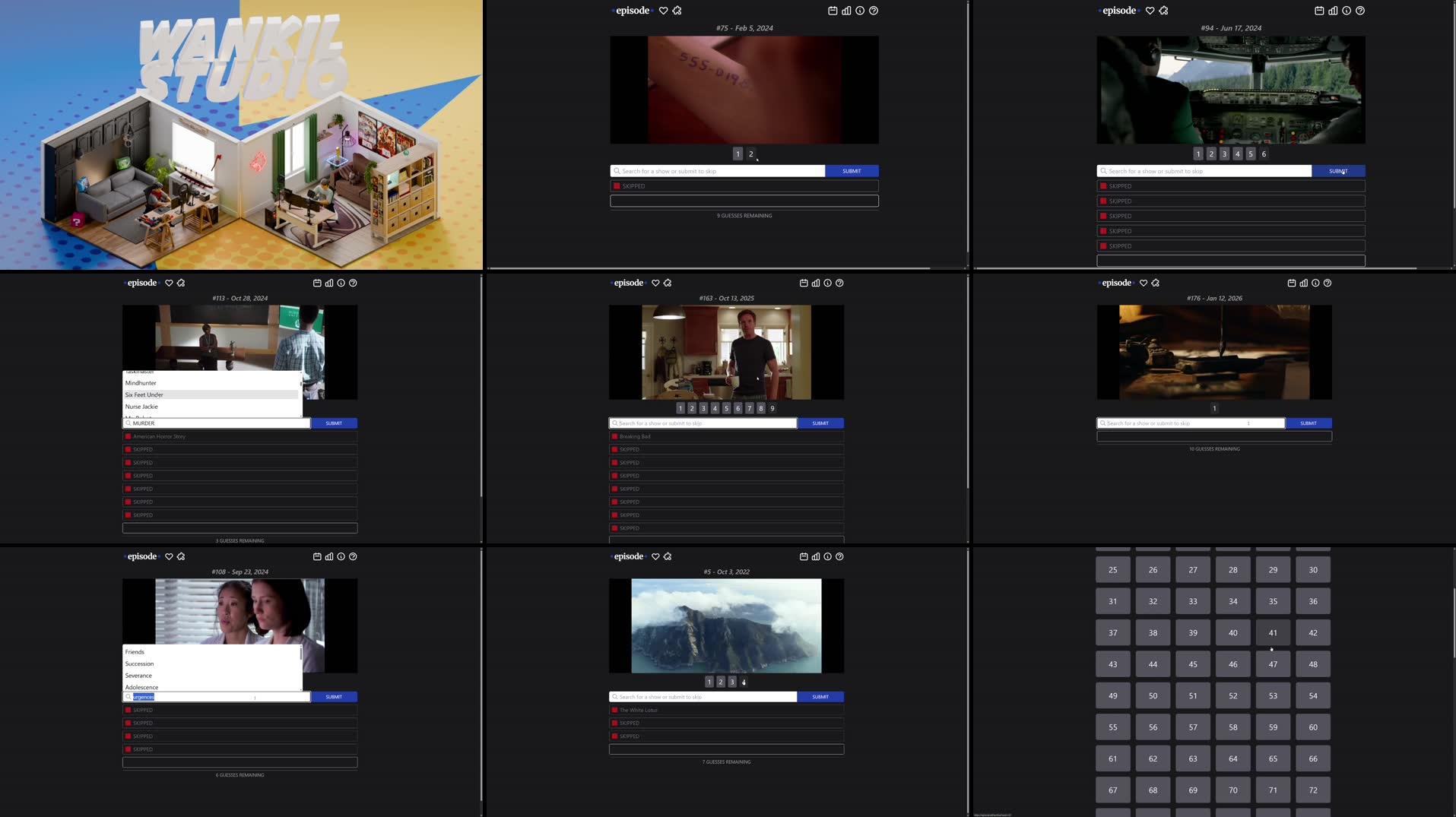This screenshot has width=1456, height=817.
Task: Pick 'Nurse Jackie' from the search suggestions
Action: point(141,407)
